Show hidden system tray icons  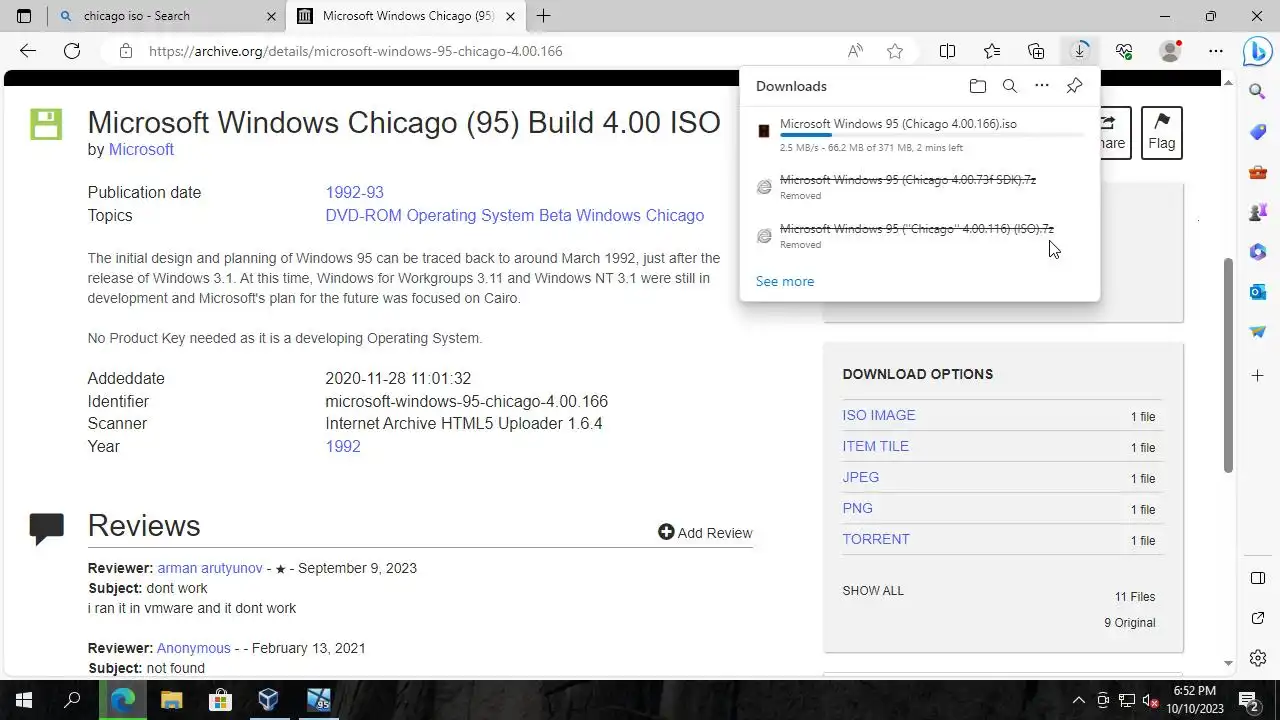[1079, 700]
